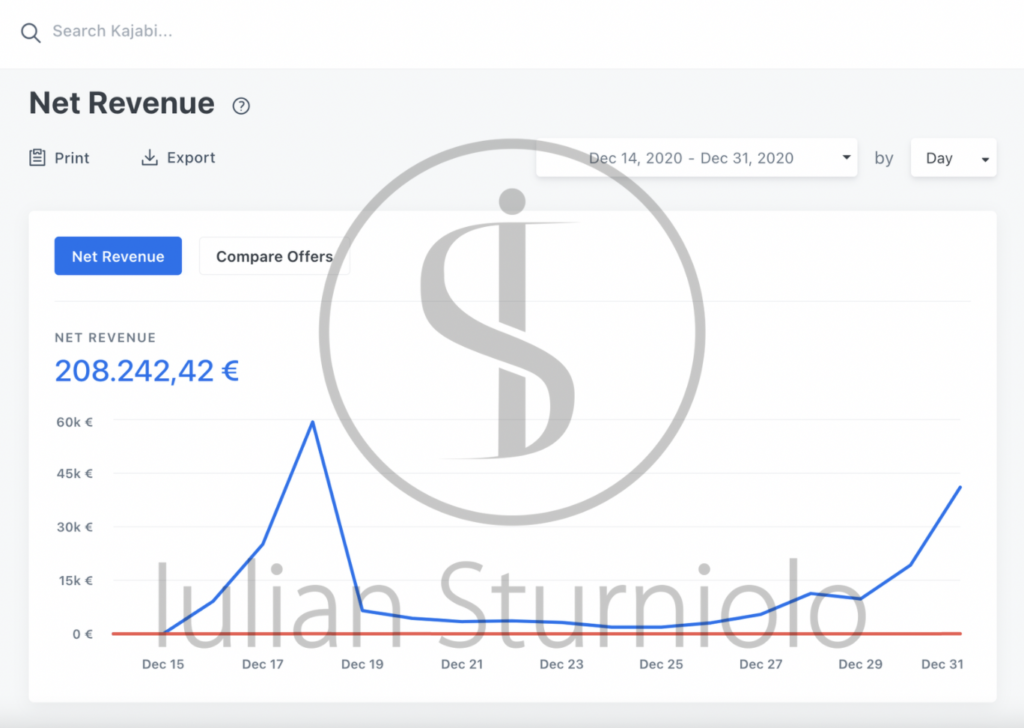The image size is (1024, 728).
Task: Click the Print text link
Action: pyautogui.click(x=72, y=158)
